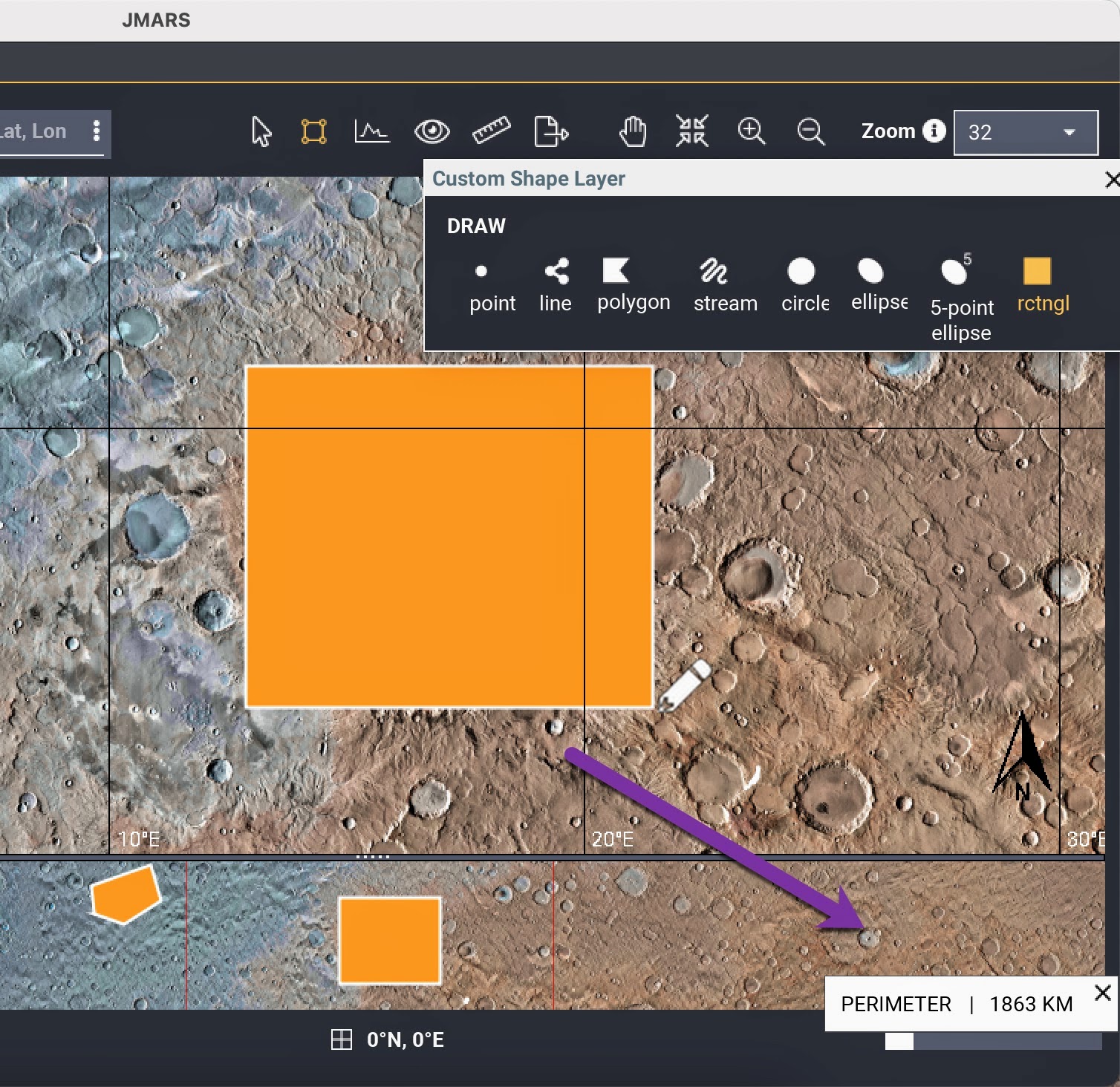Pick the stream drawing option
The height and width of the screenshot is (1087, 1120).
pos(725,285)
